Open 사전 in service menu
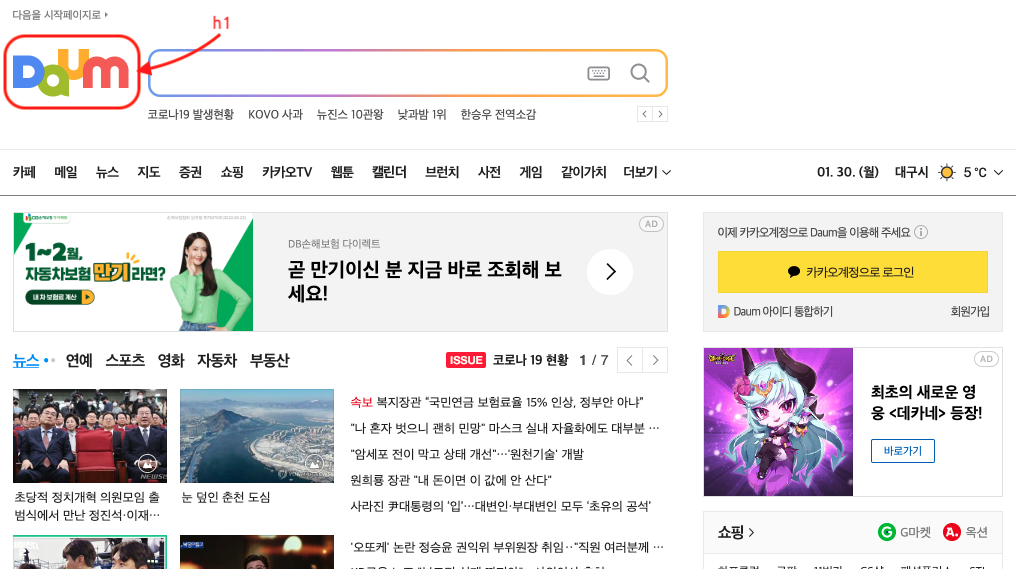The image size is (1016, 569). [x=489, y=172]
